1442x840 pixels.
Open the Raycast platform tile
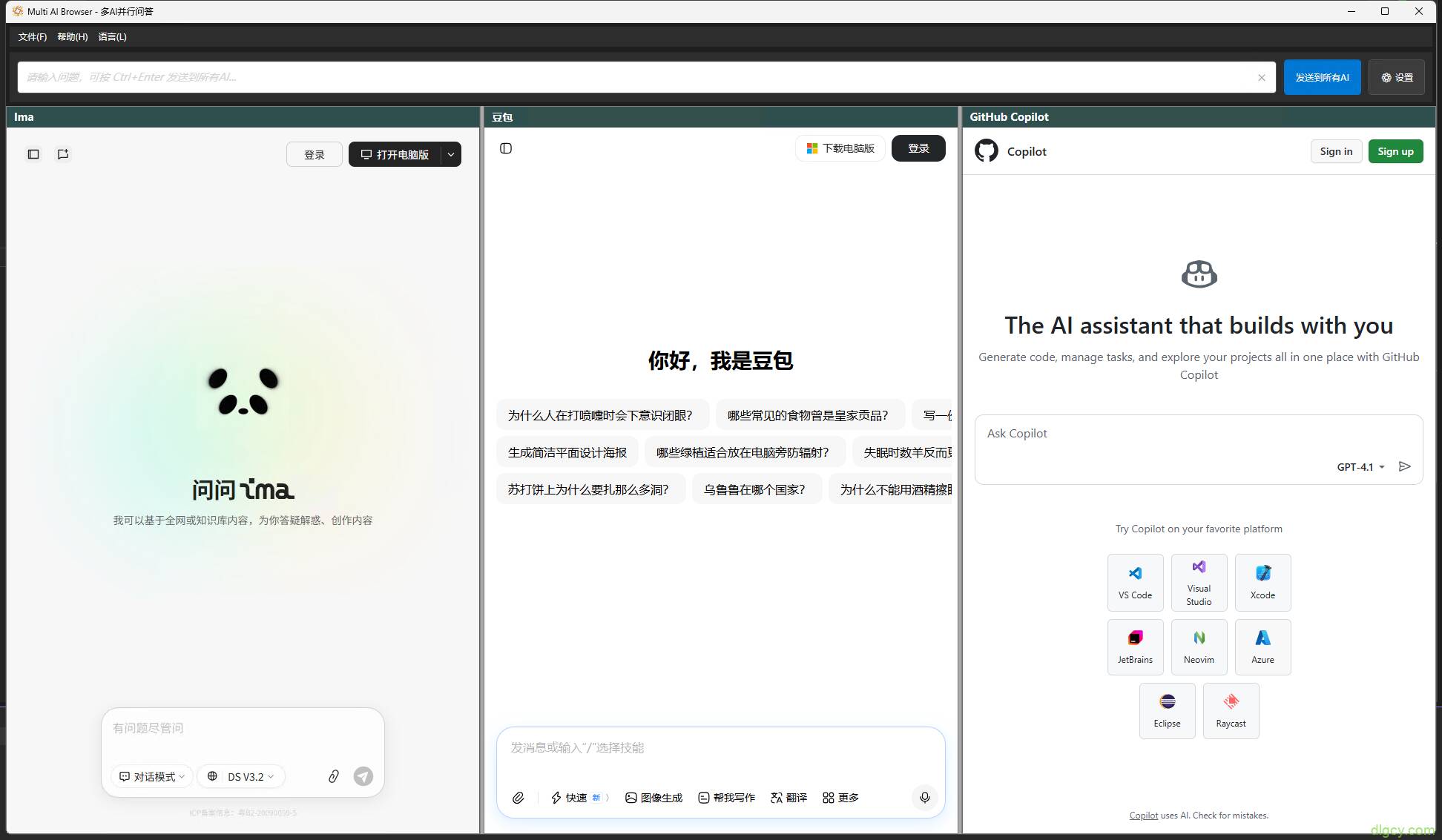point(1231,711)
